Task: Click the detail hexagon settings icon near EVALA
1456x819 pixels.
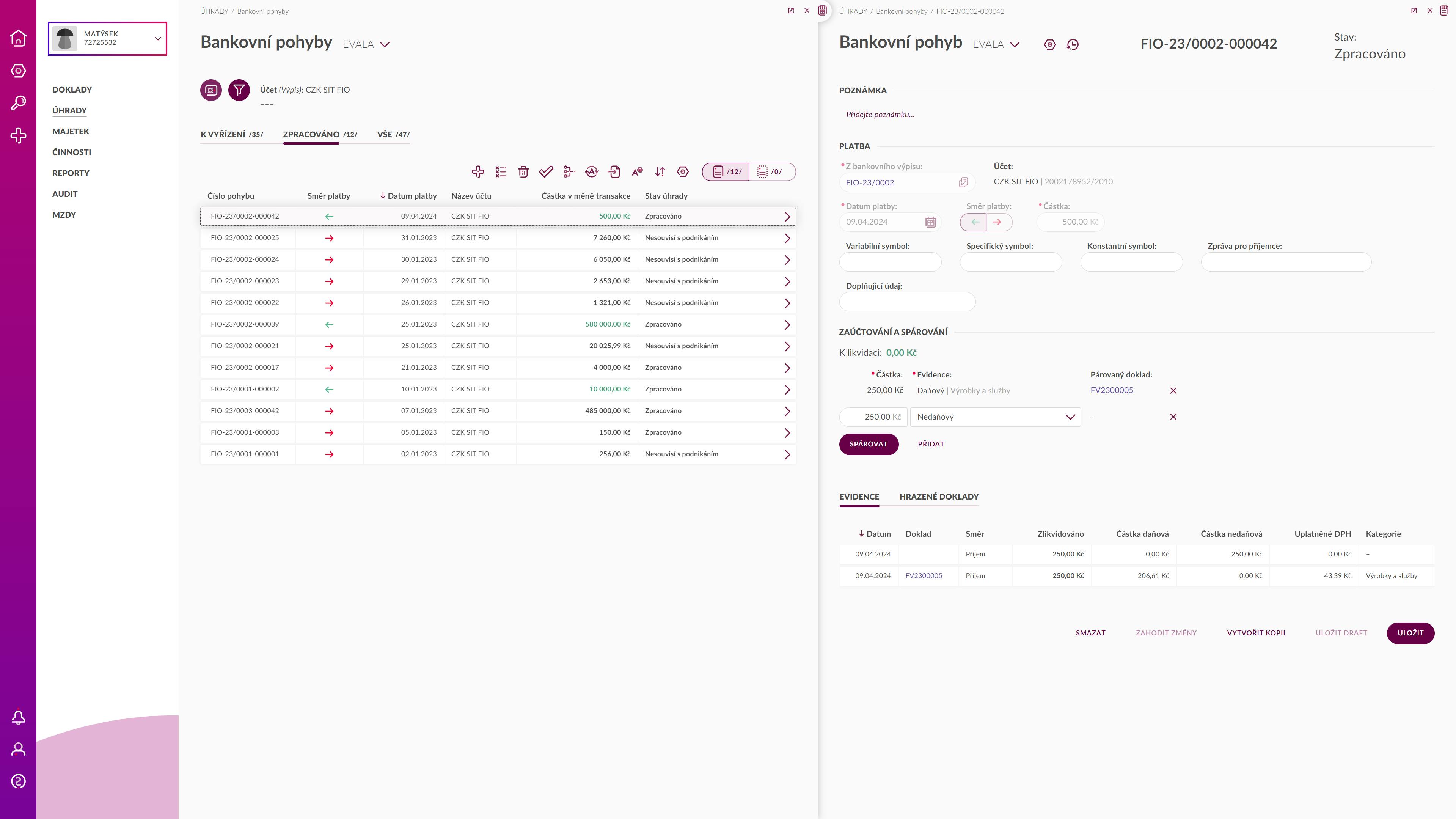Action: [x=1049, y=45]
